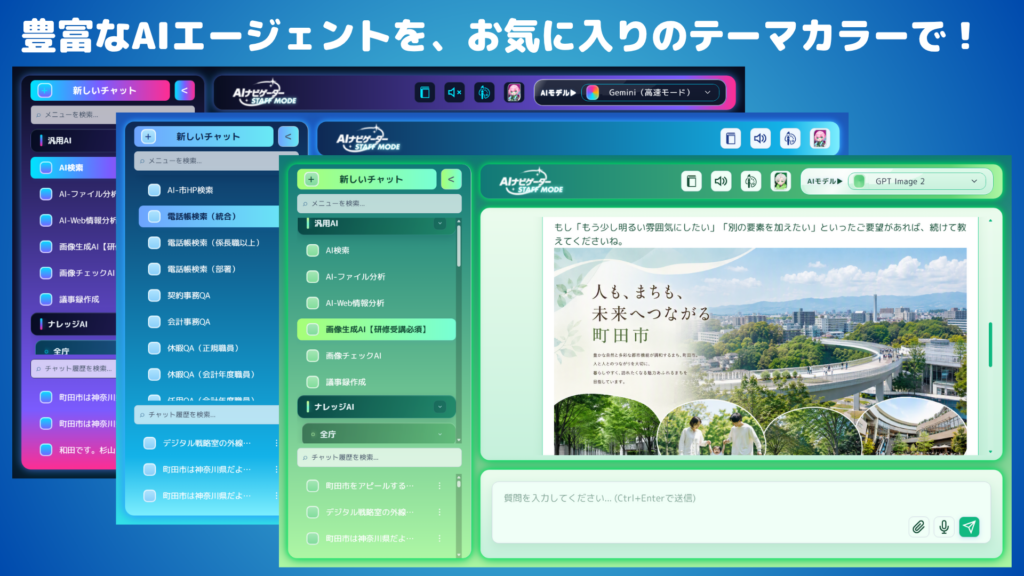Open the pink-haired avatar in purple window

(514, 92)
